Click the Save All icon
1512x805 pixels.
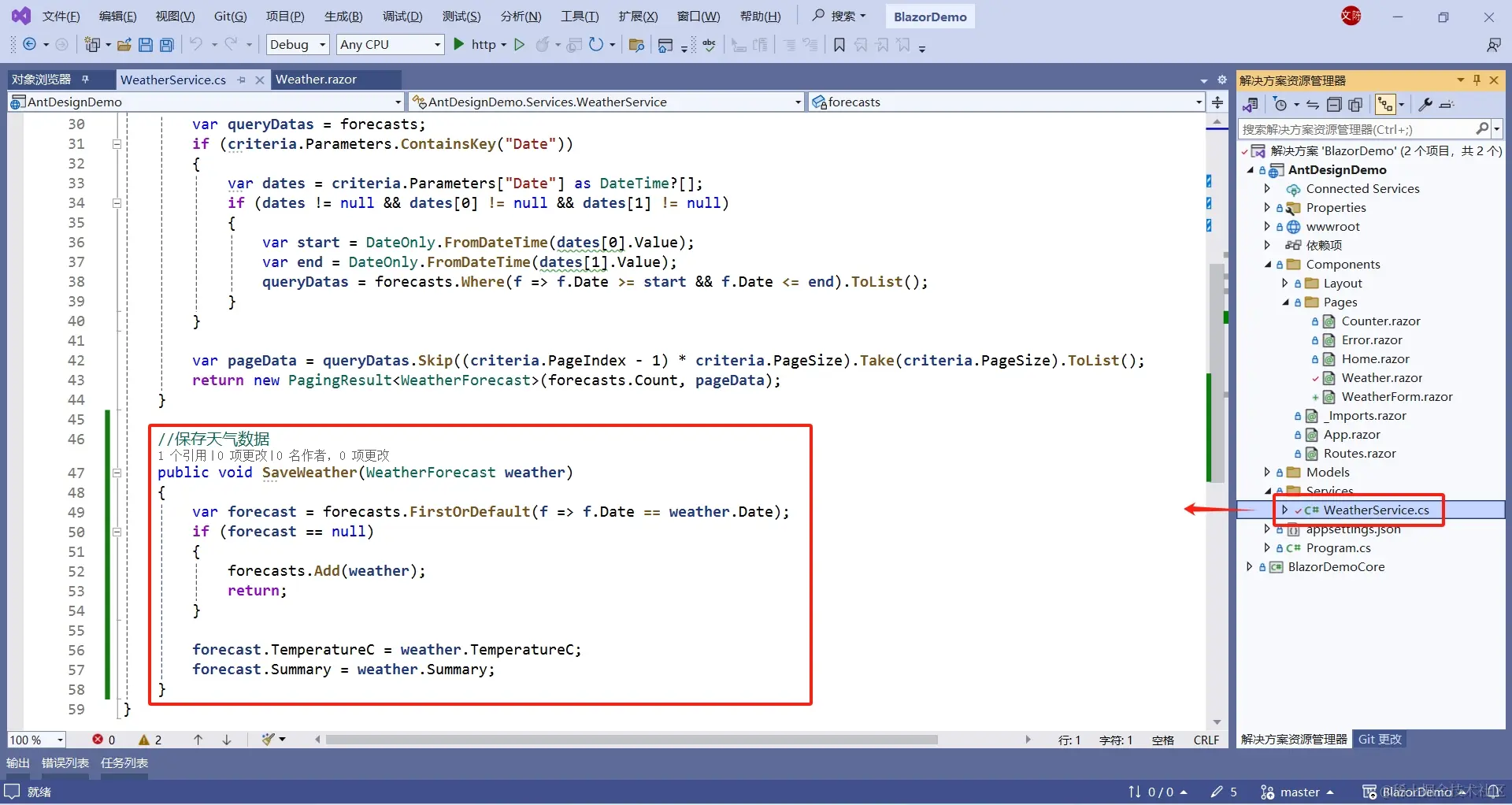click(x=167, y=45)
